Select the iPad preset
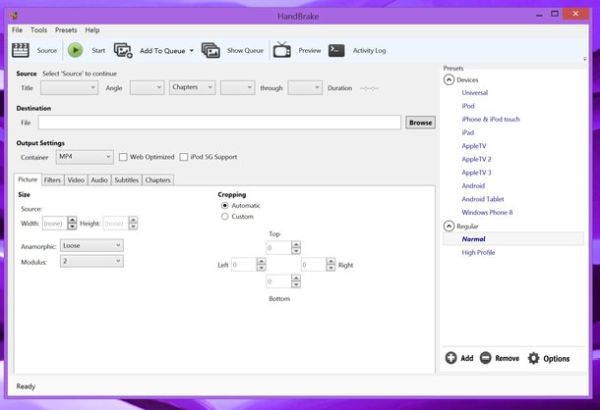Viewport: 600px width, 410px height. (x=468, y=132)
